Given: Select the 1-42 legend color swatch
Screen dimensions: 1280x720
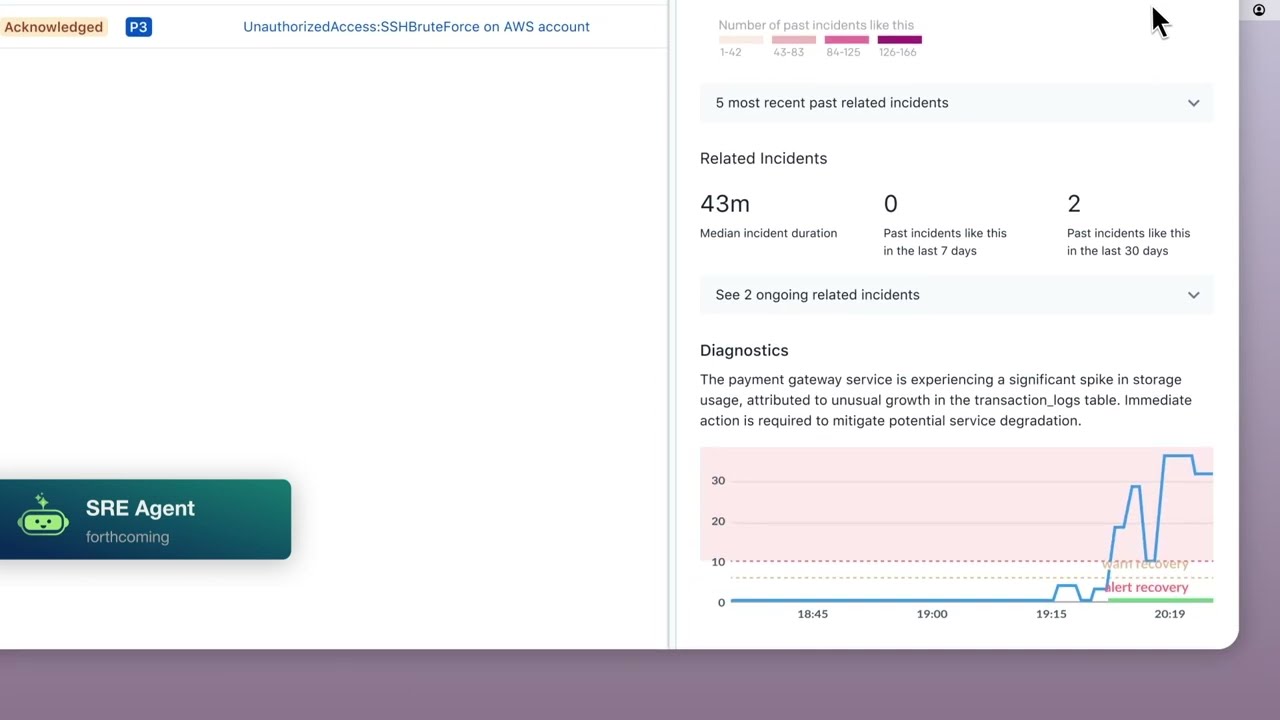Looking at the screenshot, I should coord(741,40).
